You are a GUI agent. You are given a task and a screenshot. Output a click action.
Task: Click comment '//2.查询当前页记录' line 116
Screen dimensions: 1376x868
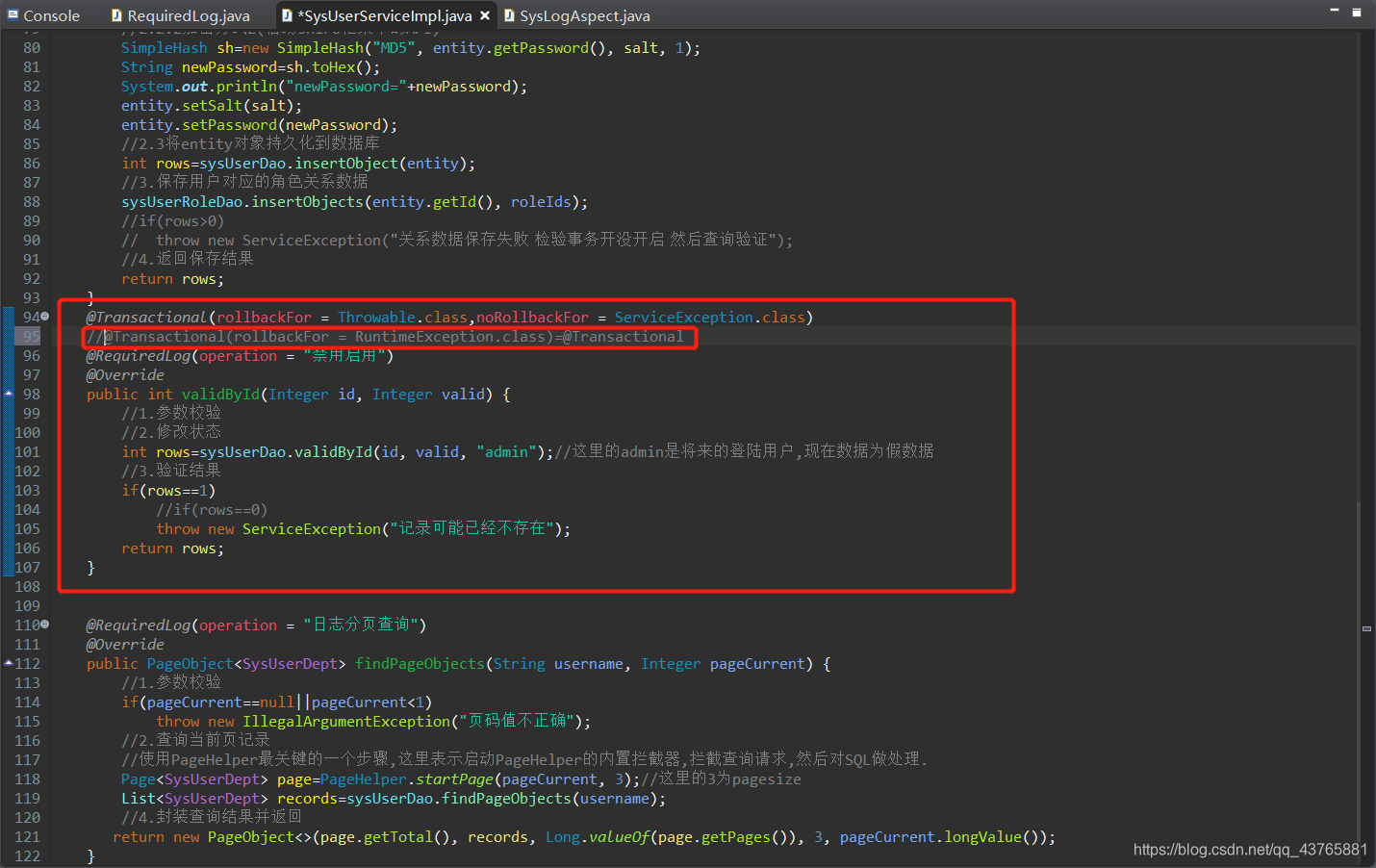(x=195, y=740)
